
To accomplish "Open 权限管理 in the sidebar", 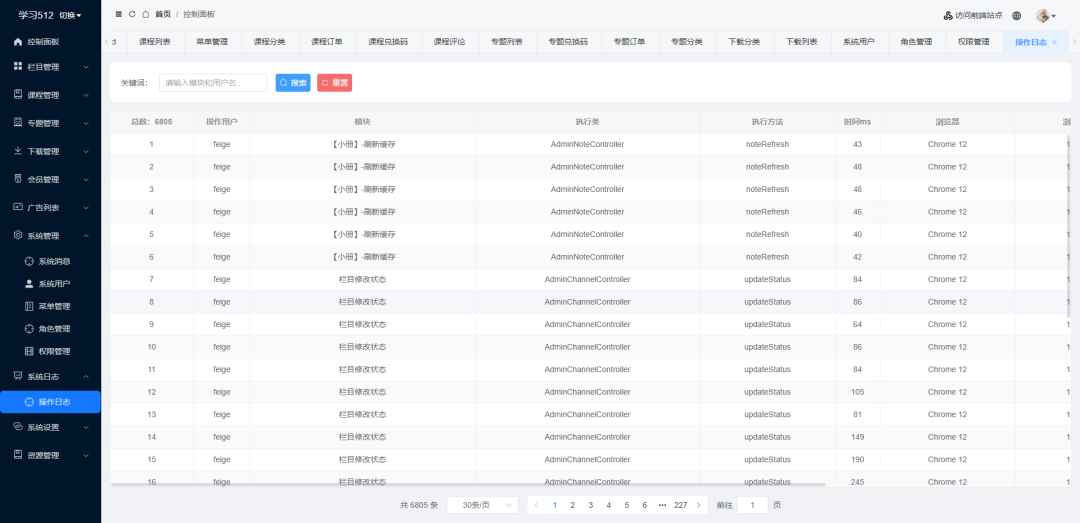I will pos(50,351).
